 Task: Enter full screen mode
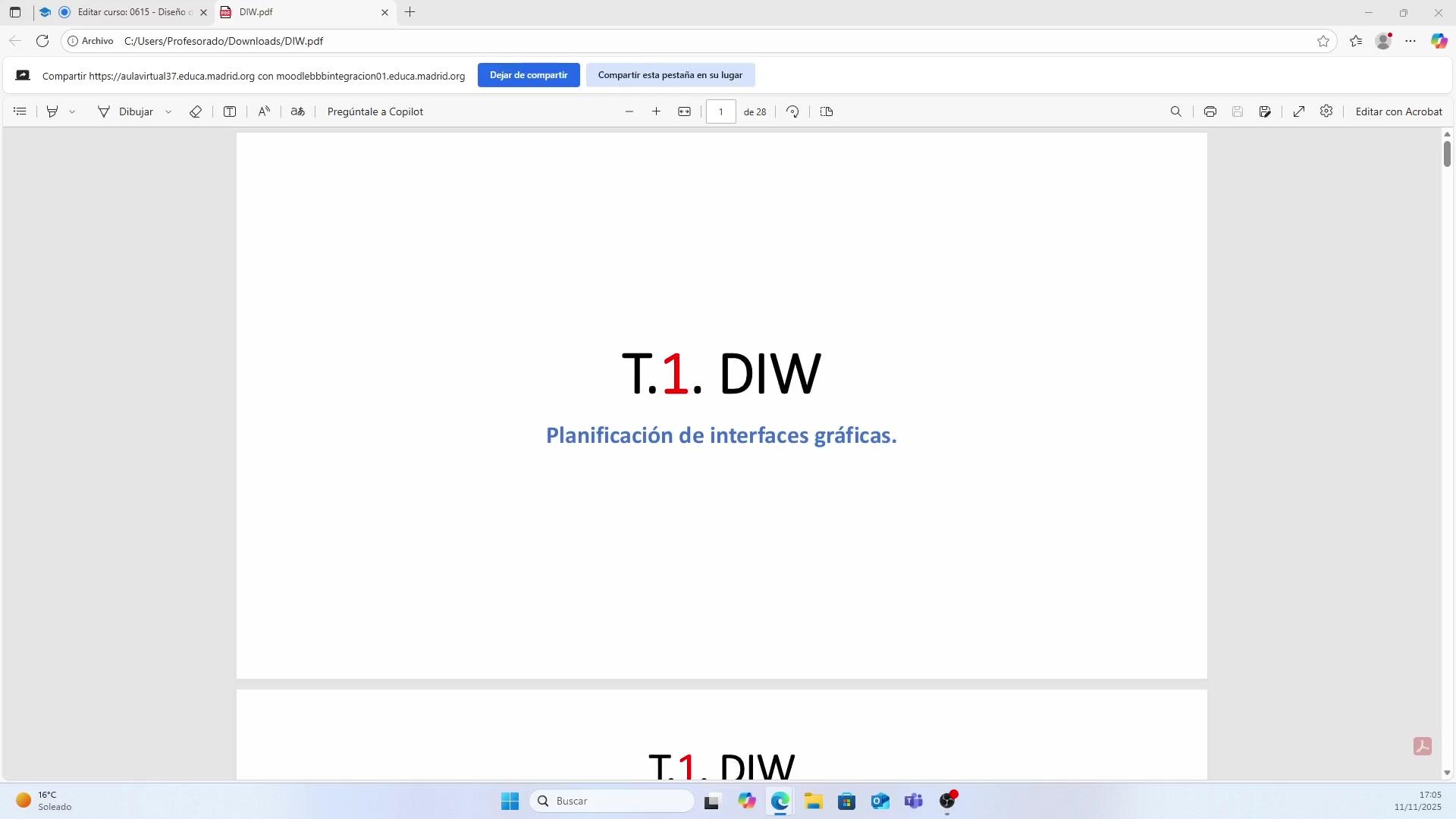pyautogui.click(x=1299, y=111)
